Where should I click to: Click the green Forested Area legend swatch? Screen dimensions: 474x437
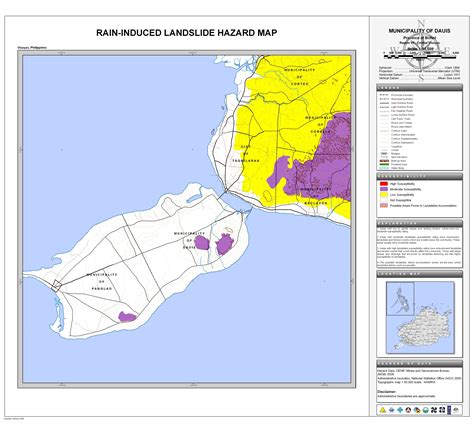point(384,164)
